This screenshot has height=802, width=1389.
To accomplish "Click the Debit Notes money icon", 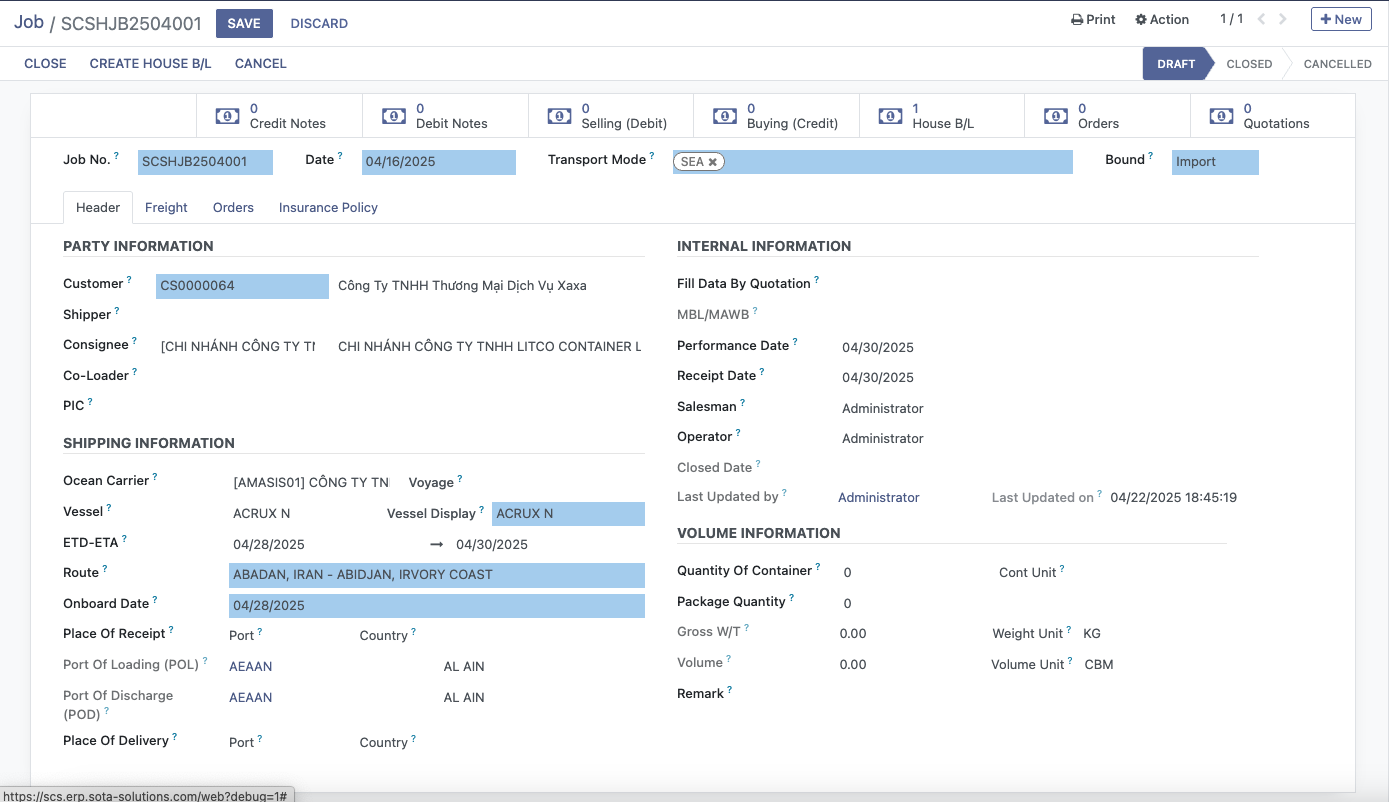I will pos(394,116).
